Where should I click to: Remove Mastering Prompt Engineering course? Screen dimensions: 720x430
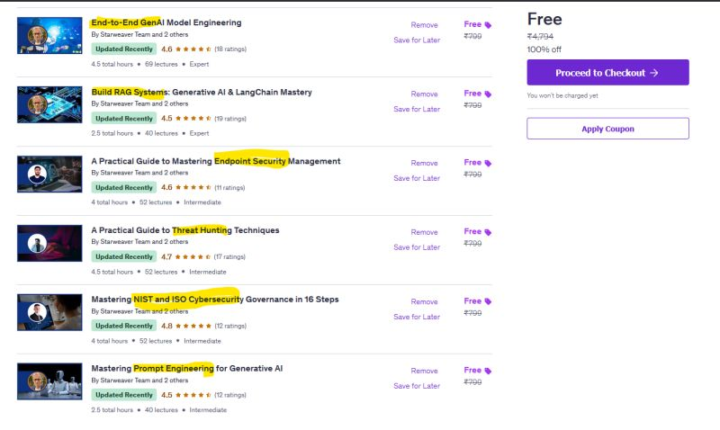(x=424, y=371)
